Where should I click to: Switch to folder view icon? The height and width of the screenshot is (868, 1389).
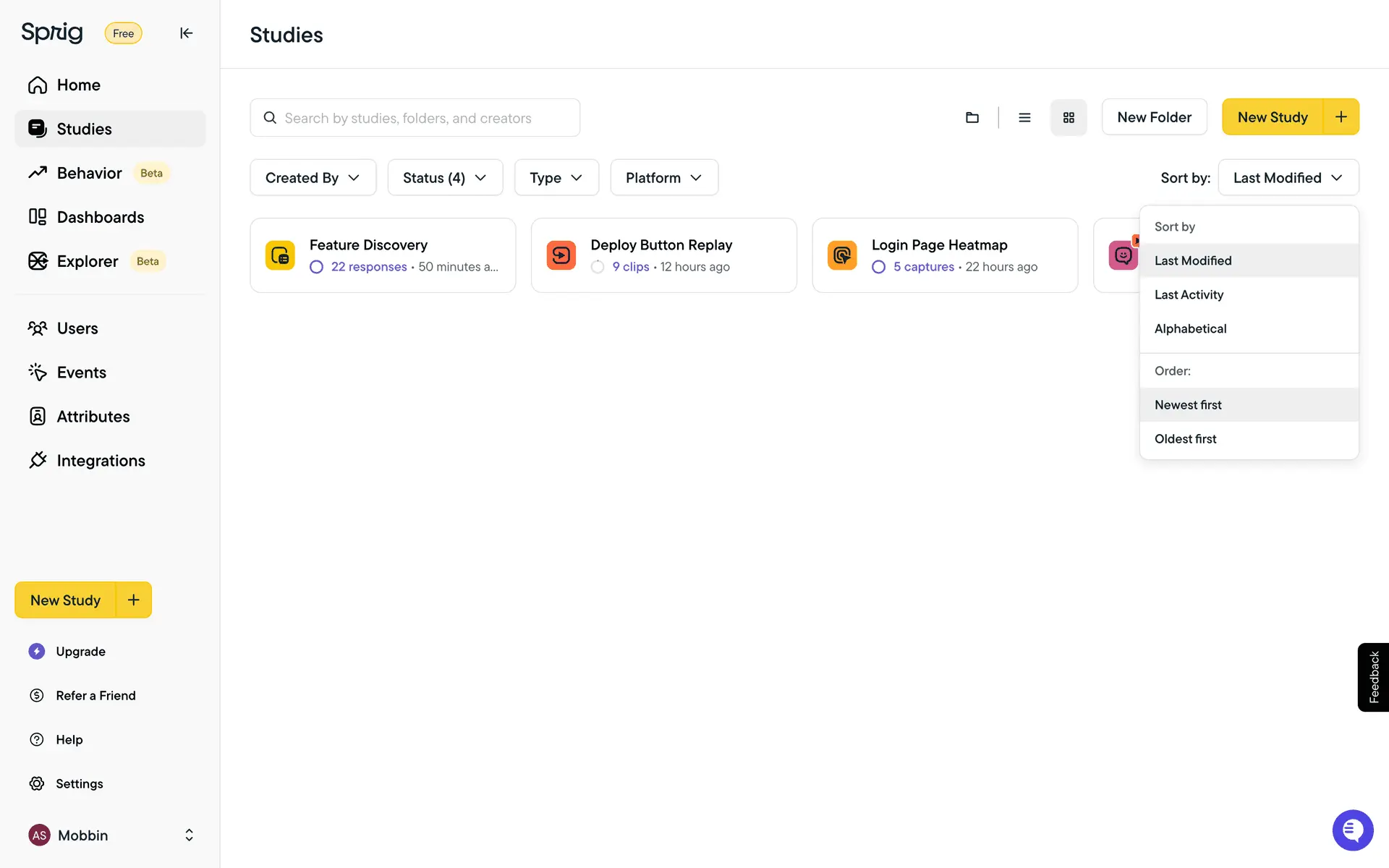click(972, 117)
